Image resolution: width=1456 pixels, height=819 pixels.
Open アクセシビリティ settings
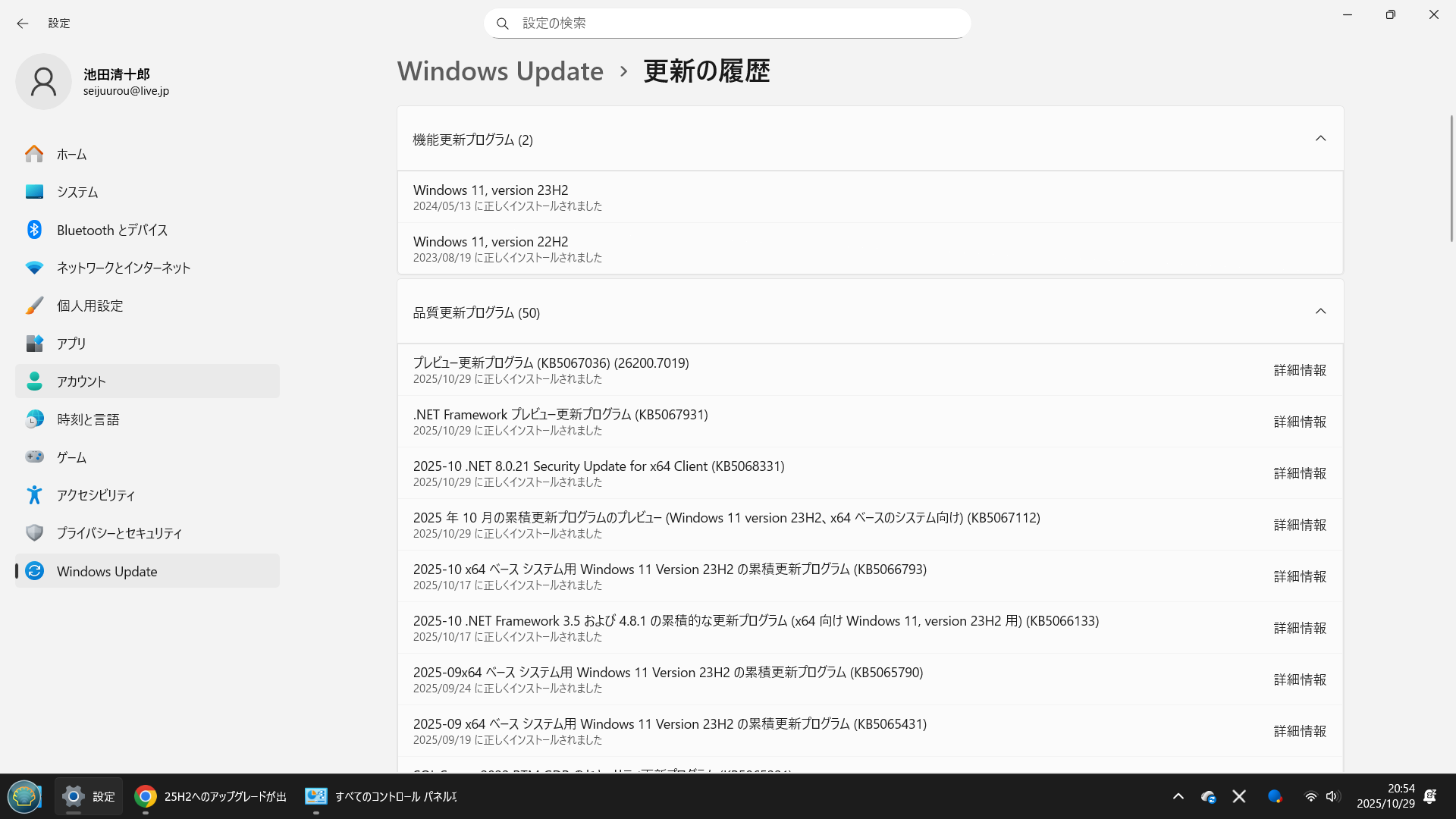[147, 495]
